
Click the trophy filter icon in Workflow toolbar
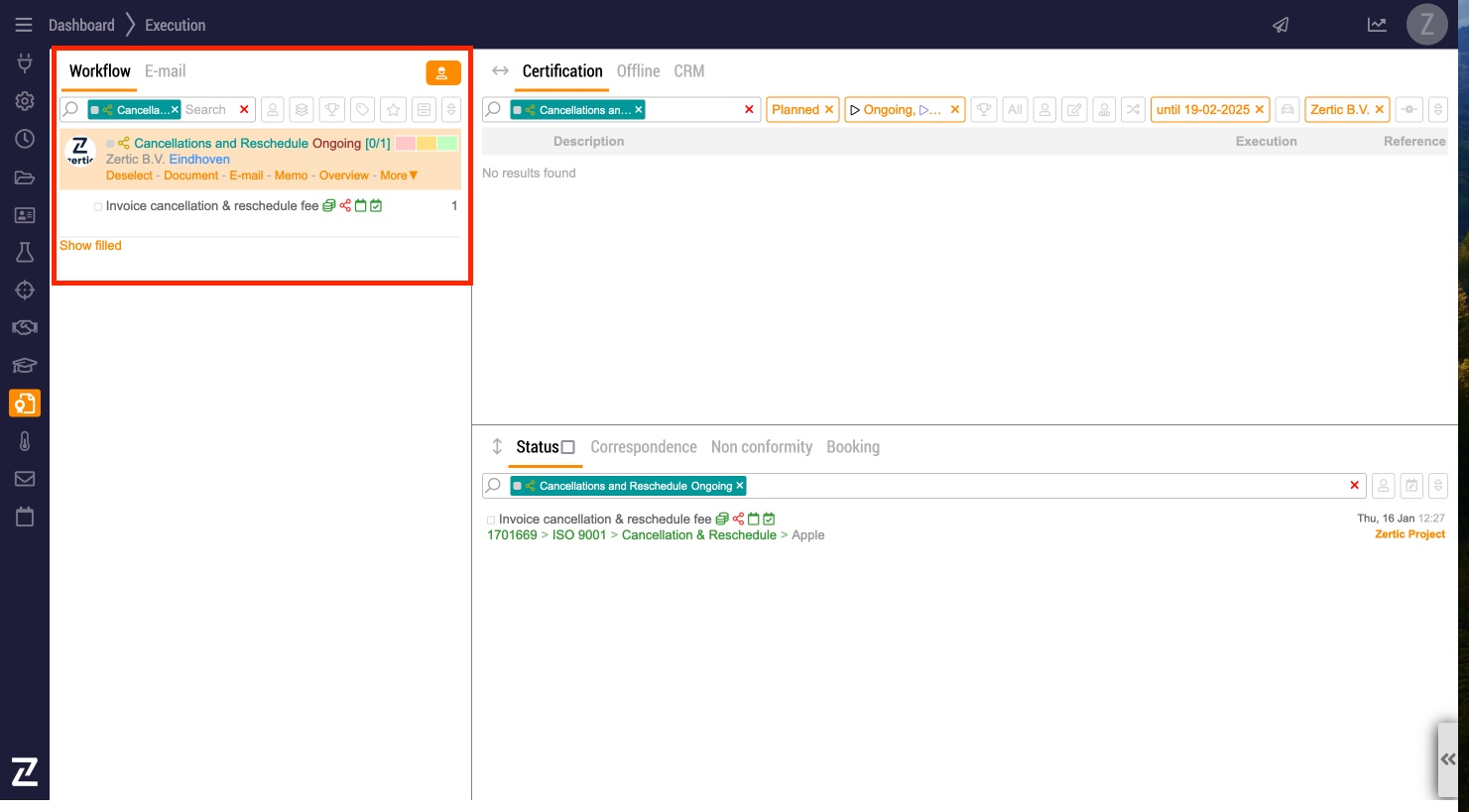(332, 110)
